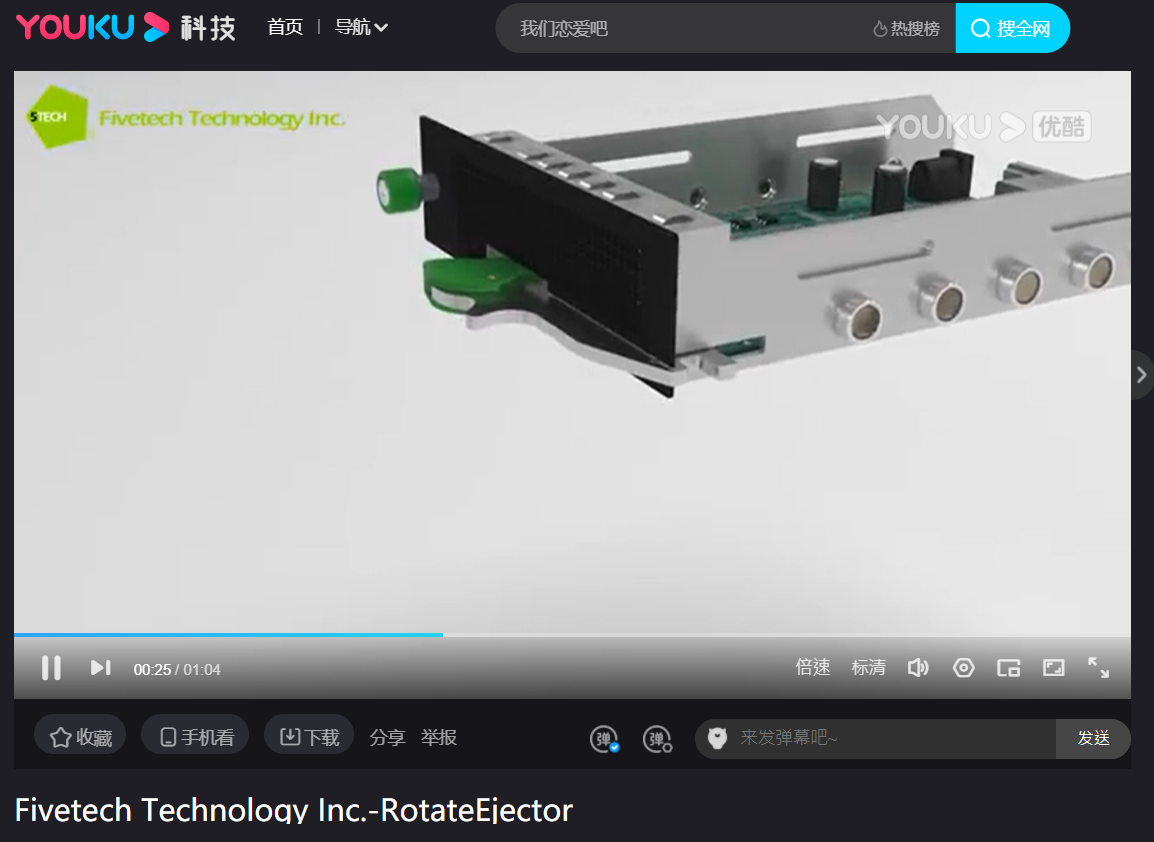
Task: Enable picture-in-picture mini window
Action: [x=1008, y=668]
